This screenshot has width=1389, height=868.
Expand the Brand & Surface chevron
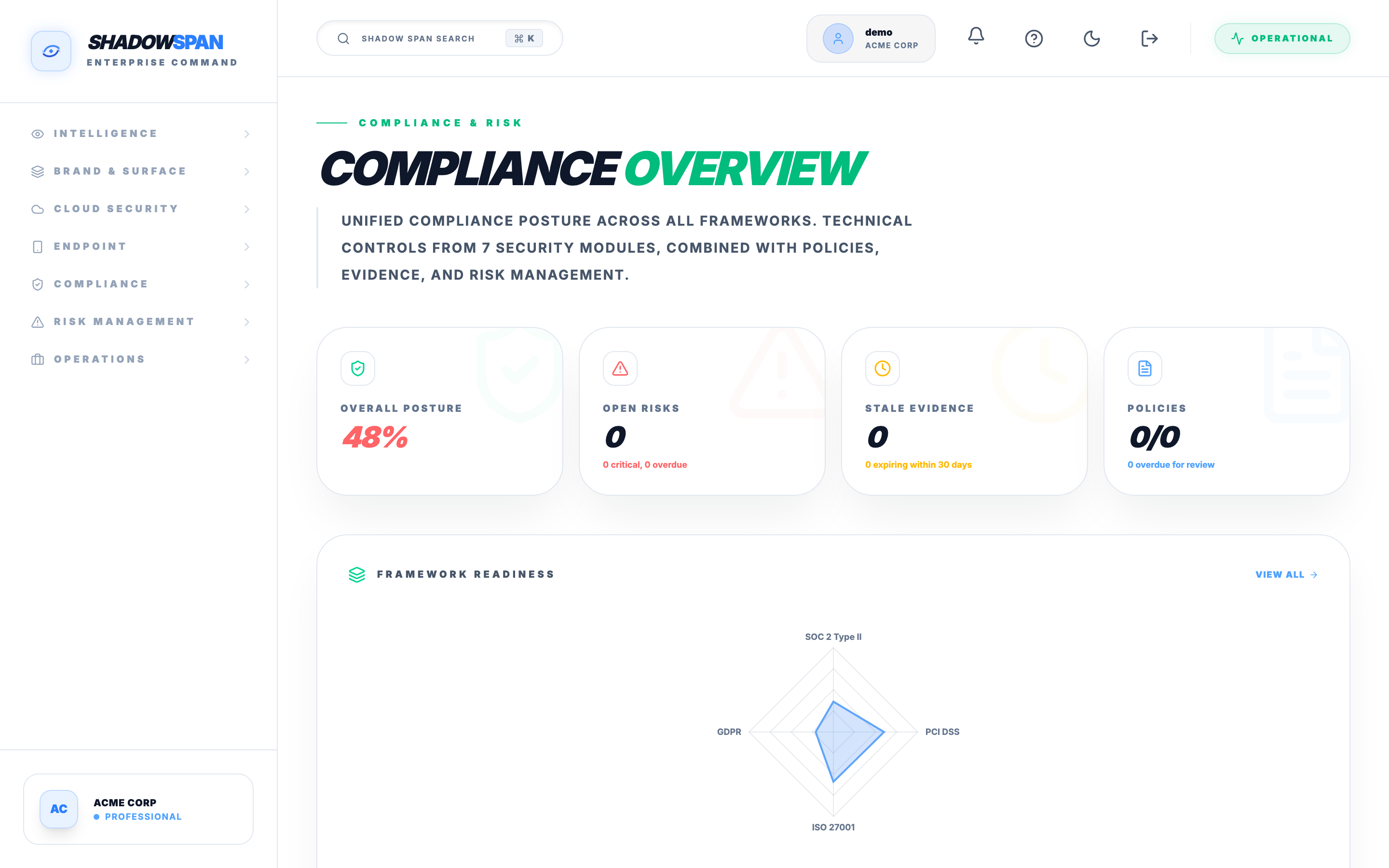pyautogui.click(x=247, y=171)
